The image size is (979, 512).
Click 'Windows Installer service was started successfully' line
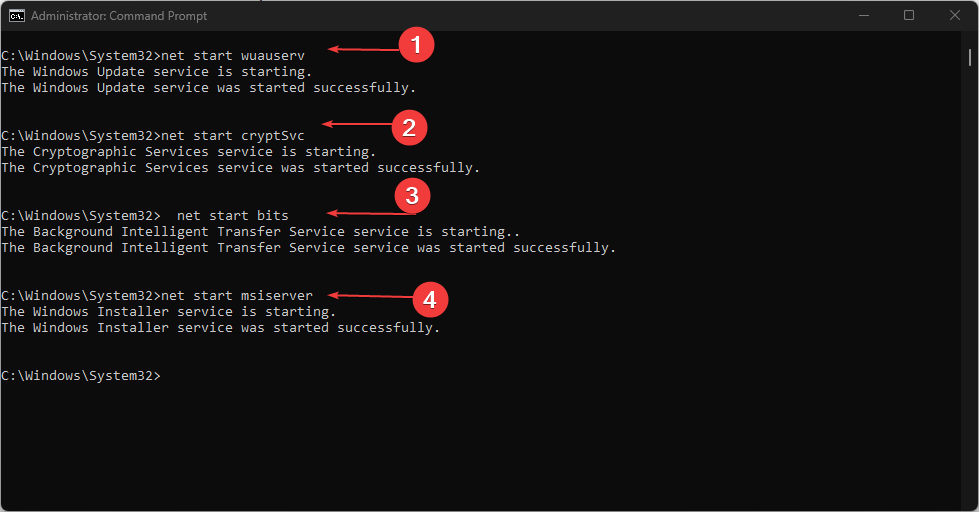click(x=220, y=327)
